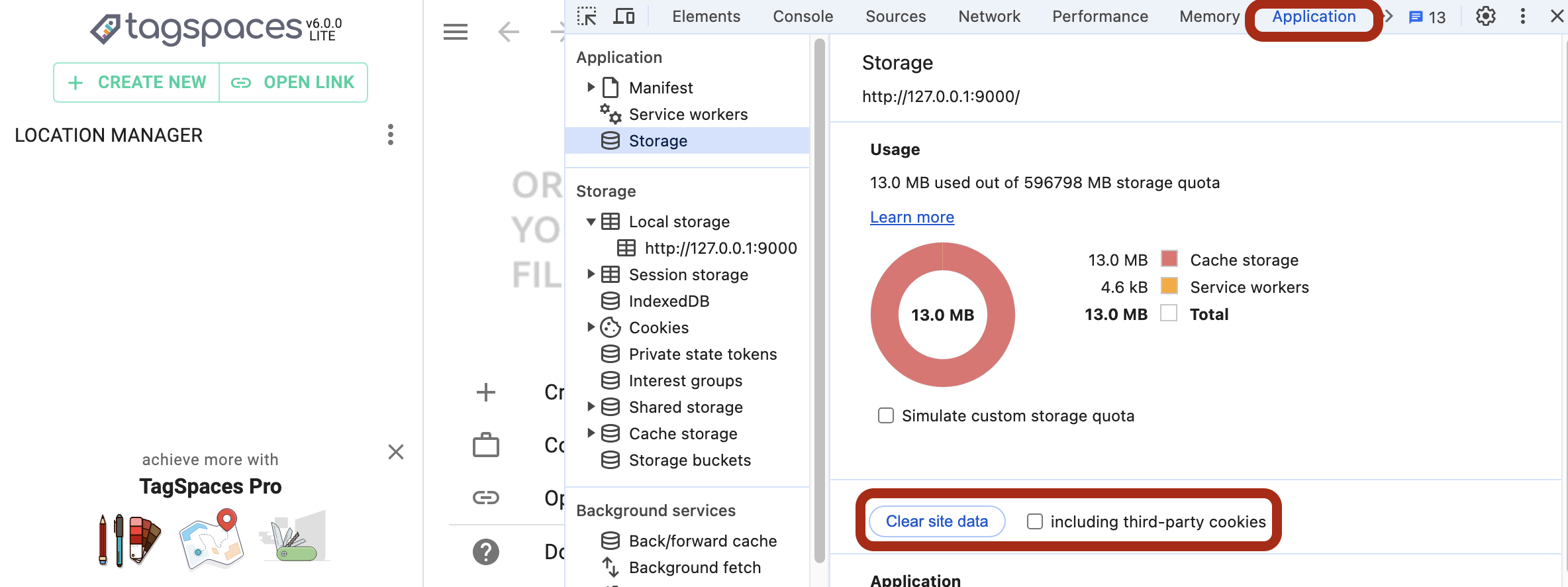This screenshot has width=1568, height=587.
Task: Click CREATE NEW in TagSpaces
Action: (x=136, y=82)
